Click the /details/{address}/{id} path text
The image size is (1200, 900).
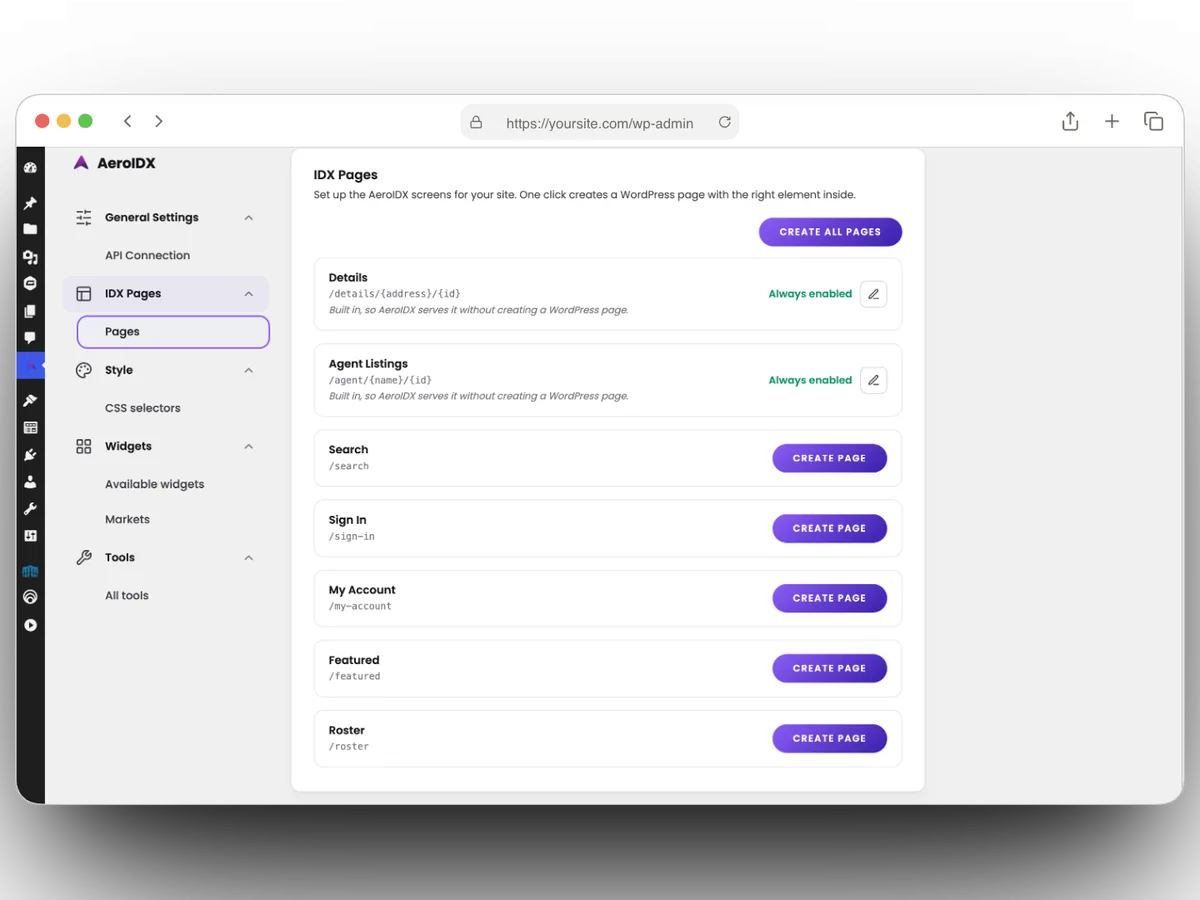[394, 294]
